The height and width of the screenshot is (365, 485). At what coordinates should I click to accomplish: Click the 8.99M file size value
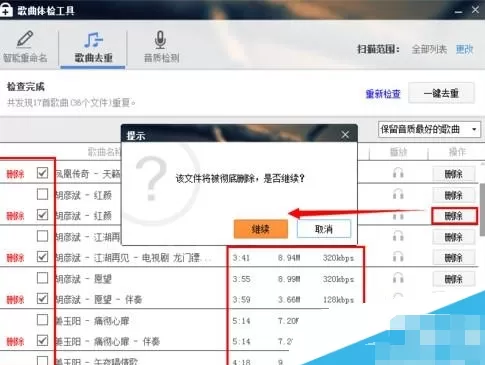(x=289, y=279)
